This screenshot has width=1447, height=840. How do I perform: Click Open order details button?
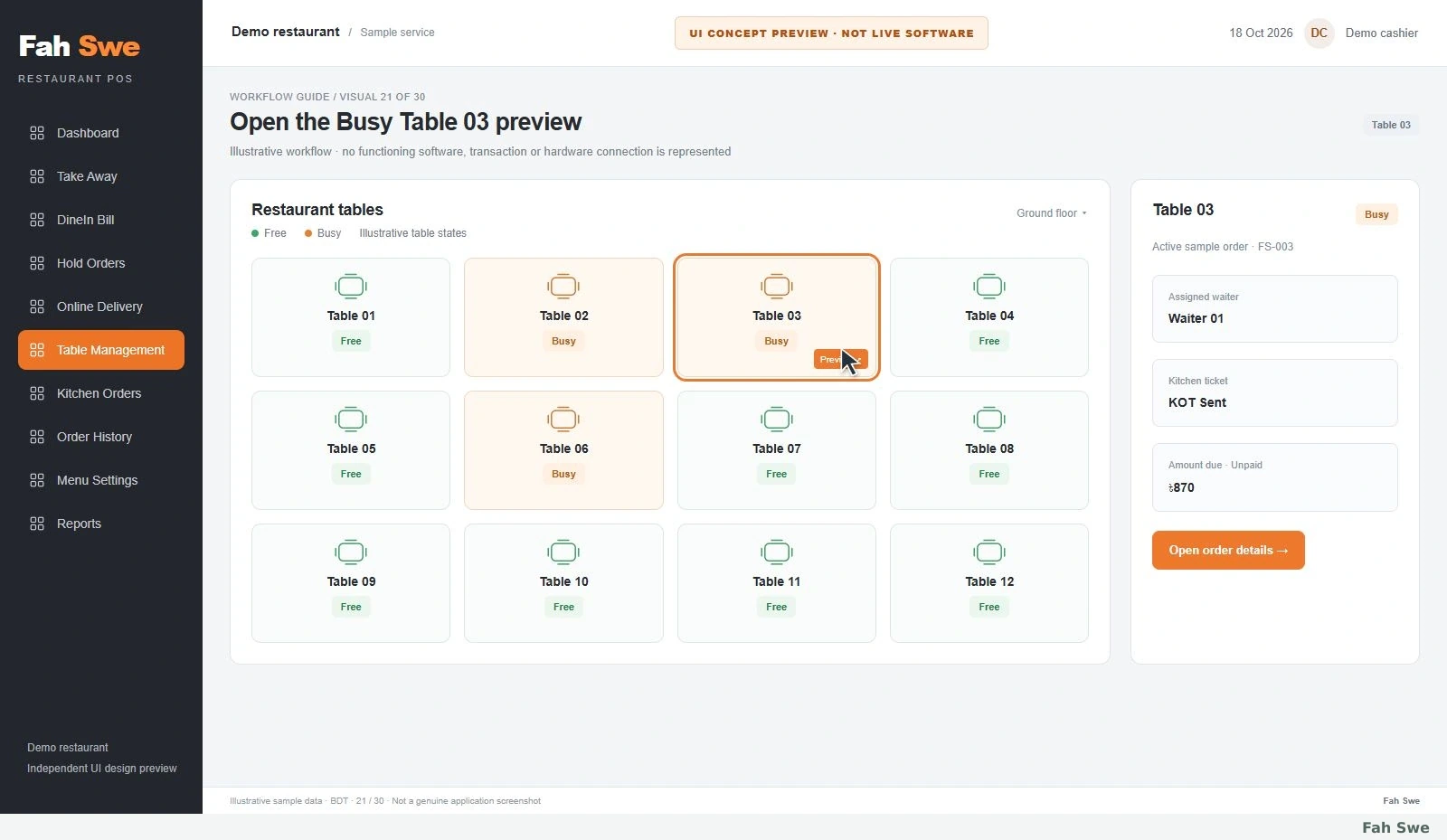coord(1228,550)
